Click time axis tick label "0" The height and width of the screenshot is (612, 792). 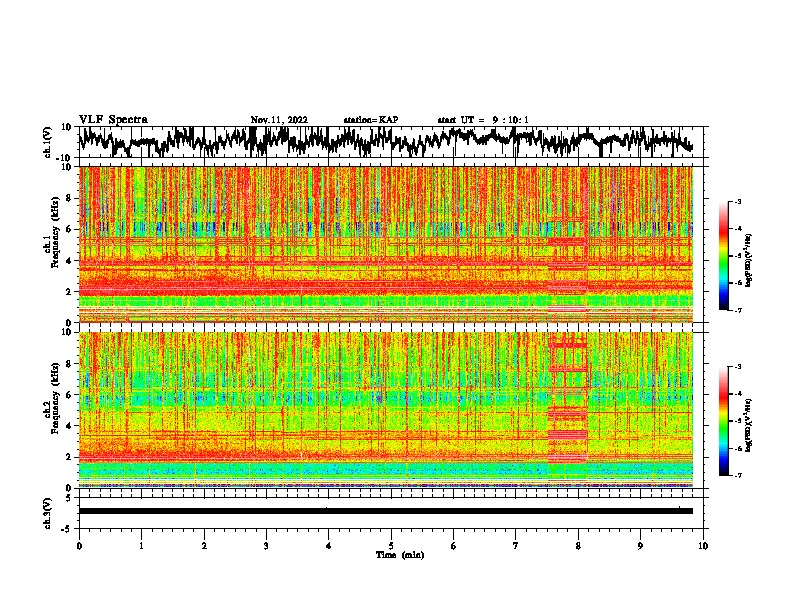[x=79, y=546]
